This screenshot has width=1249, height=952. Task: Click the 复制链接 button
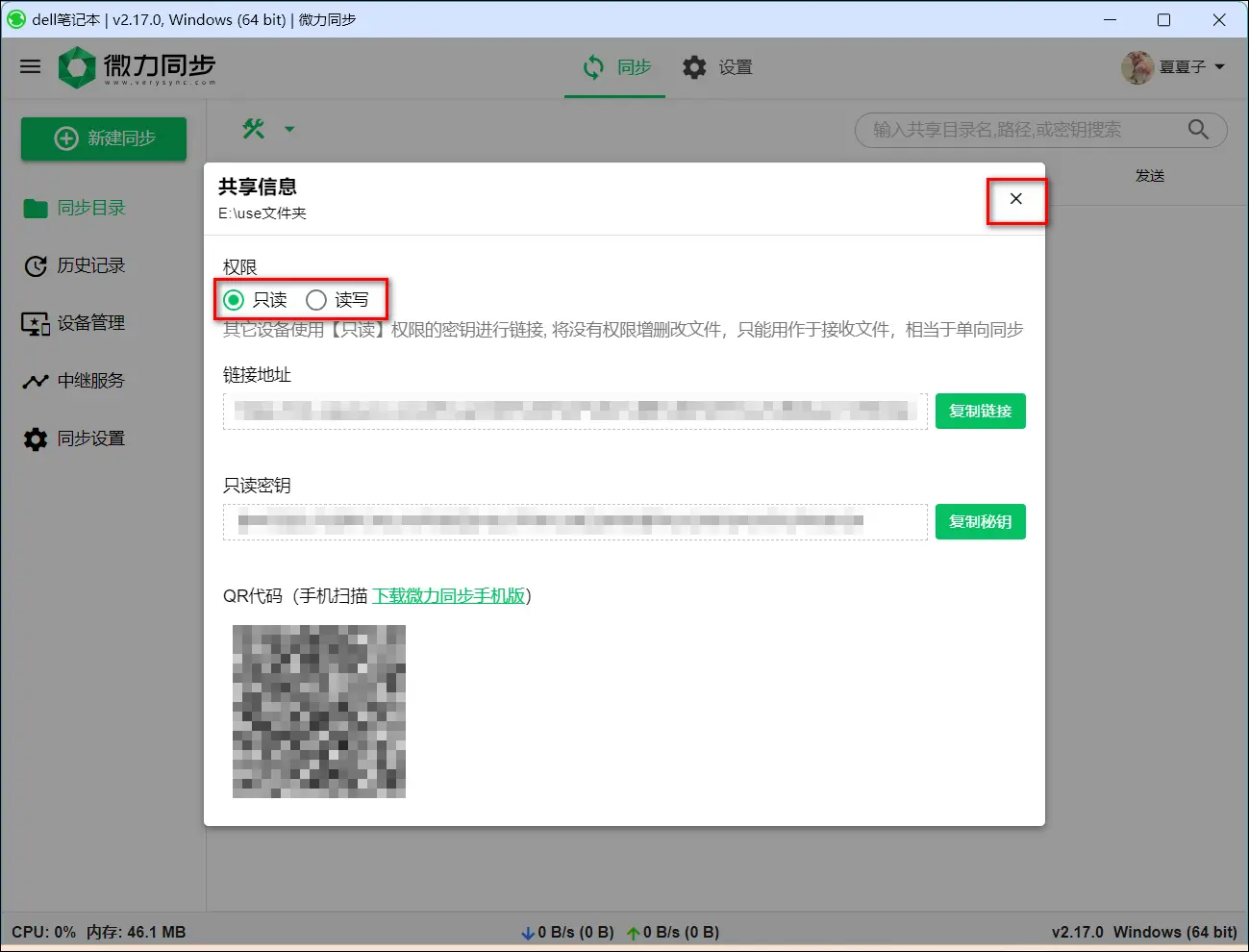coord(980,412)
